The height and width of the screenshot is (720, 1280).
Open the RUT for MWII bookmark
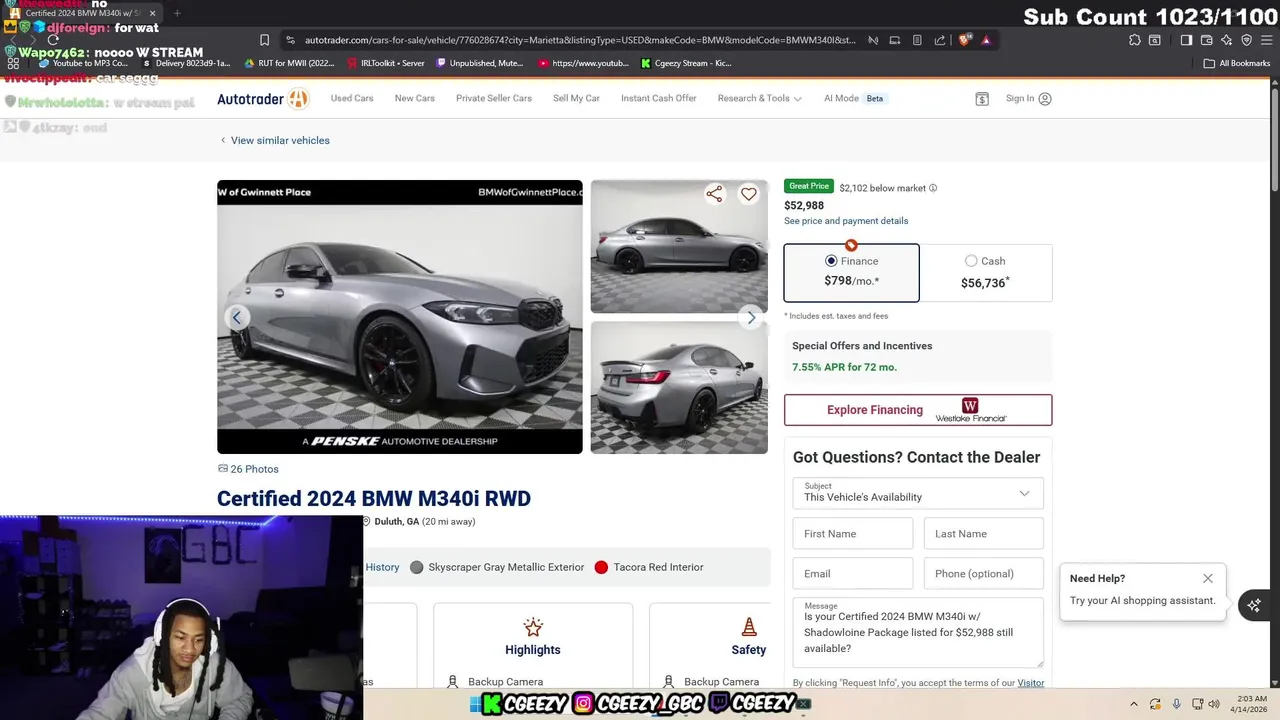pos(290,63)
